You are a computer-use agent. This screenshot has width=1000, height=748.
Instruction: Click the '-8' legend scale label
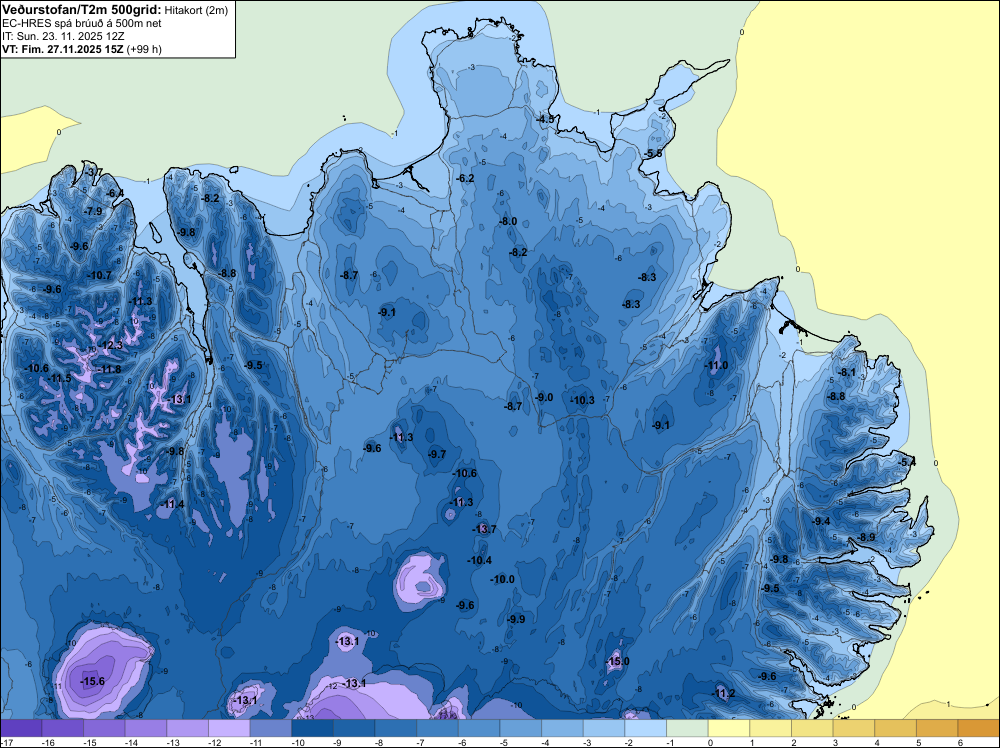coord(380,742)
